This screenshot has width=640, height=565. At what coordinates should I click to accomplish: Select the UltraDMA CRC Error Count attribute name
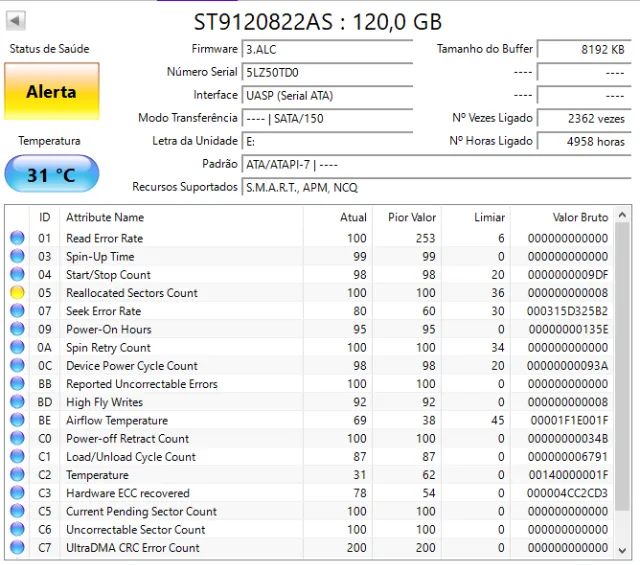(x=133, y=547)
